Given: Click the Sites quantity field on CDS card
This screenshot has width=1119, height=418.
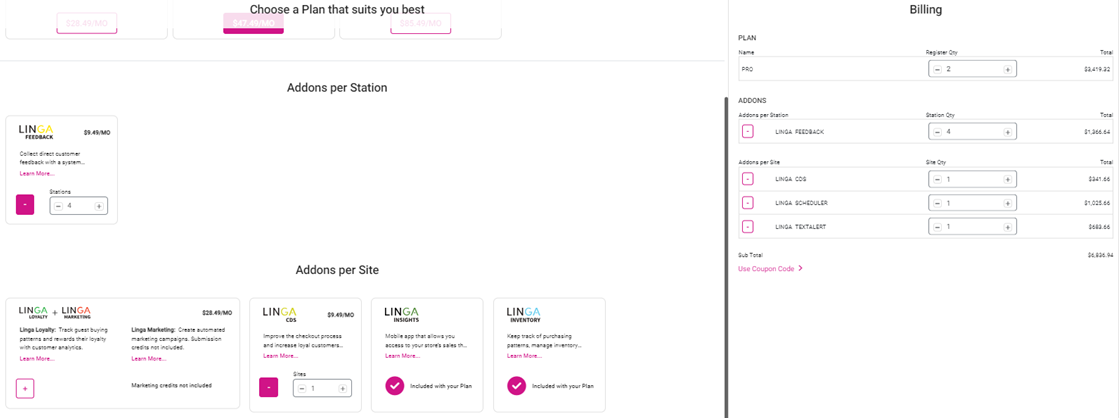Looking at the screenshot, I should [x=320, y=388].
